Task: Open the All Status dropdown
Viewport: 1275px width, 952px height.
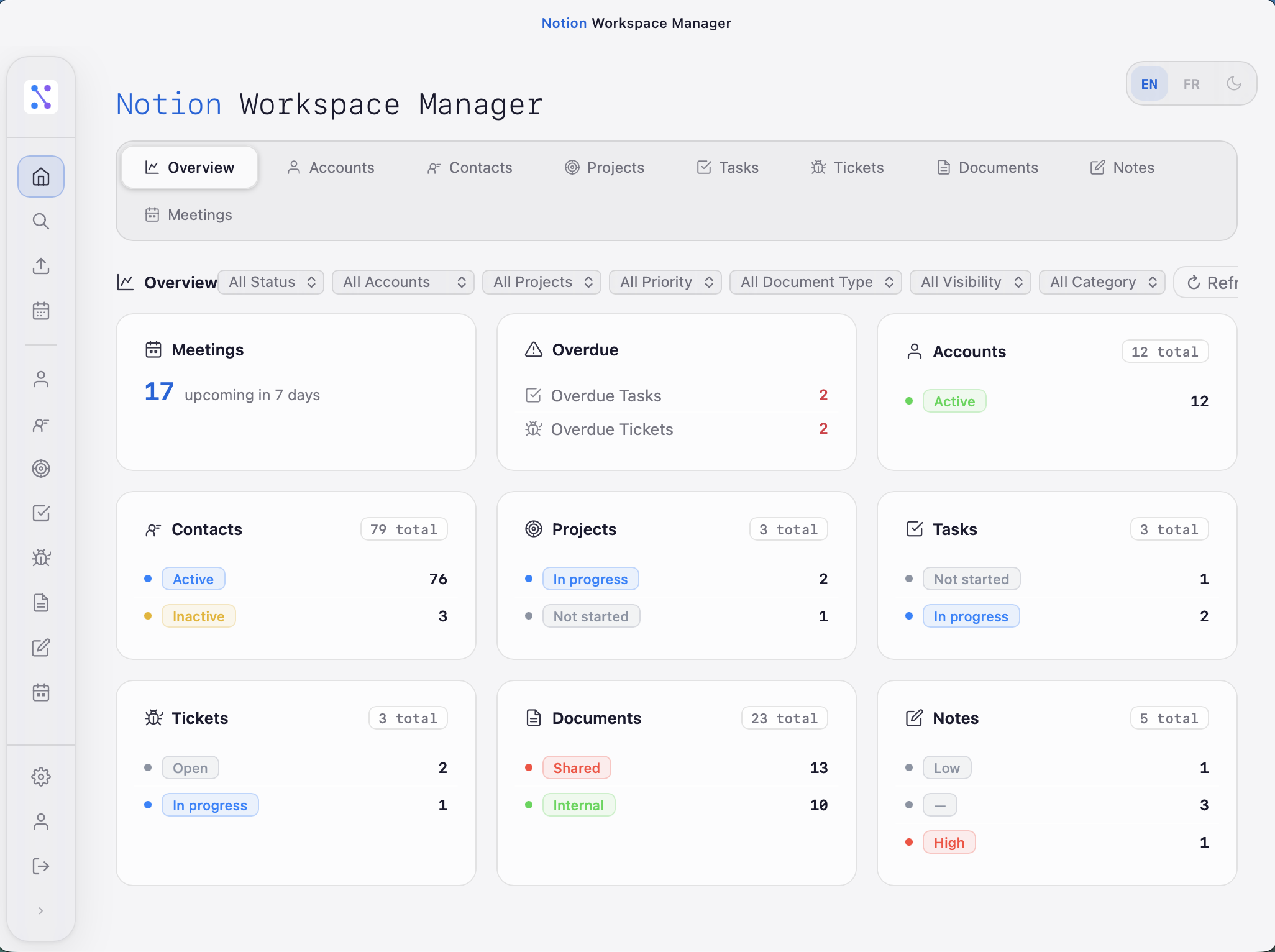Action: click(x=270, y=282)
